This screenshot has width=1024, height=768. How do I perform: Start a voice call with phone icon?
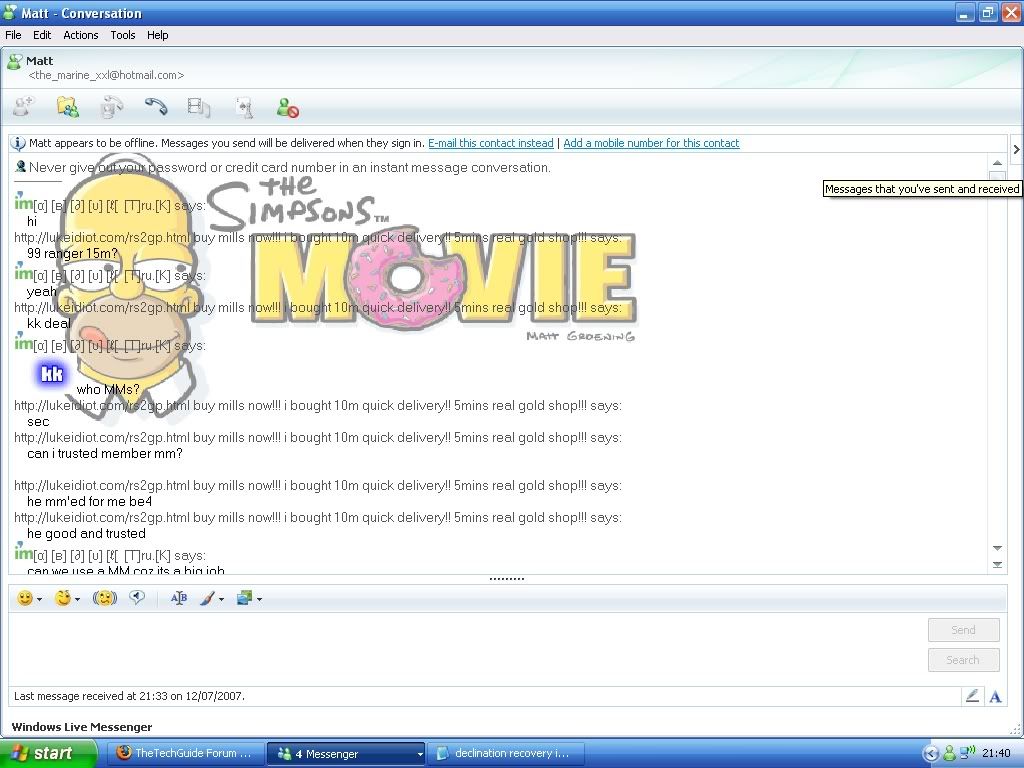tap(155, 107)
